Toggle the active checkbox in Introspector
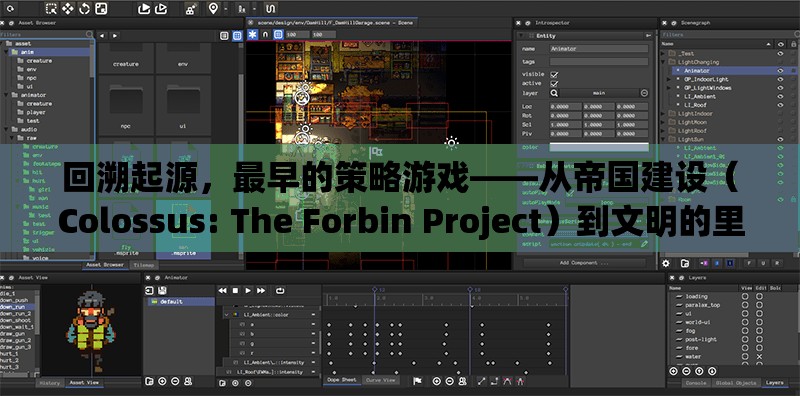Viewport: 800px width, 396px height. tap(554, 83)
